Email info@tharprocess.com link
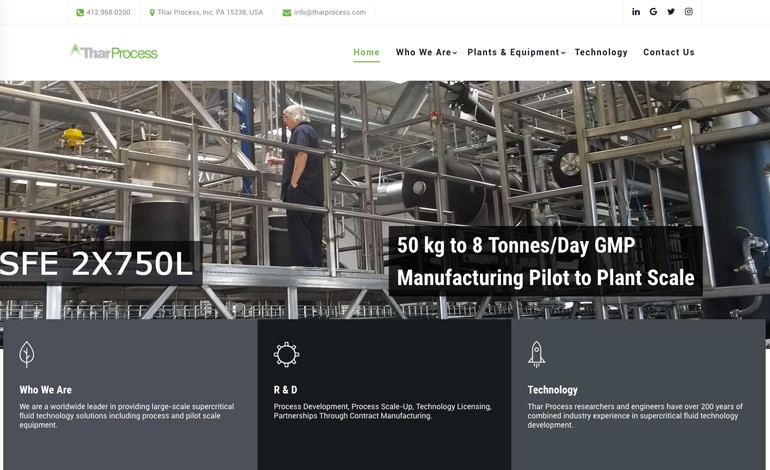Image resolution: width=770 pixels, height=470 pixels. point(330,12)
